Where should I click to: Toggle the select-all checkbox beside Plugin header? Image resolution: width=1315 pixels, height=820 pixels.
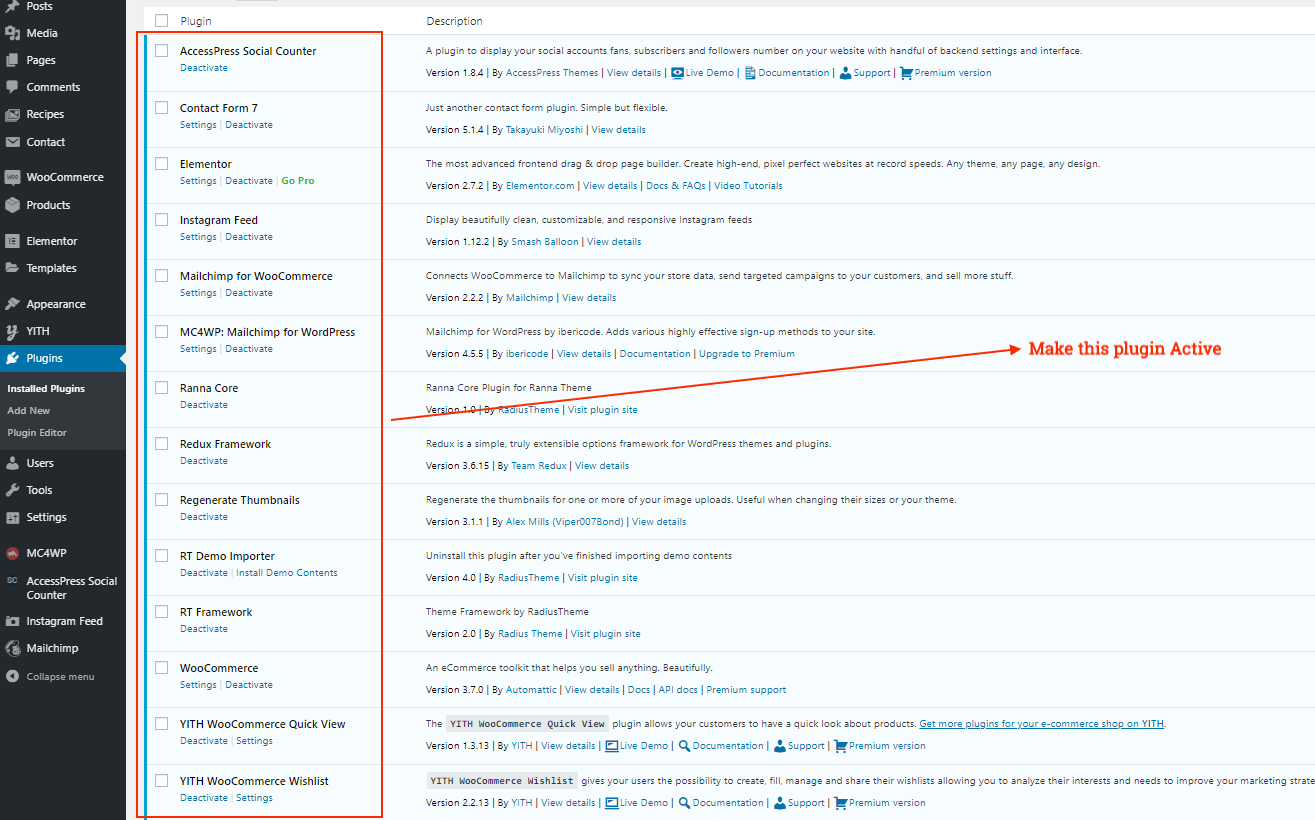click(x=162, y=21)
